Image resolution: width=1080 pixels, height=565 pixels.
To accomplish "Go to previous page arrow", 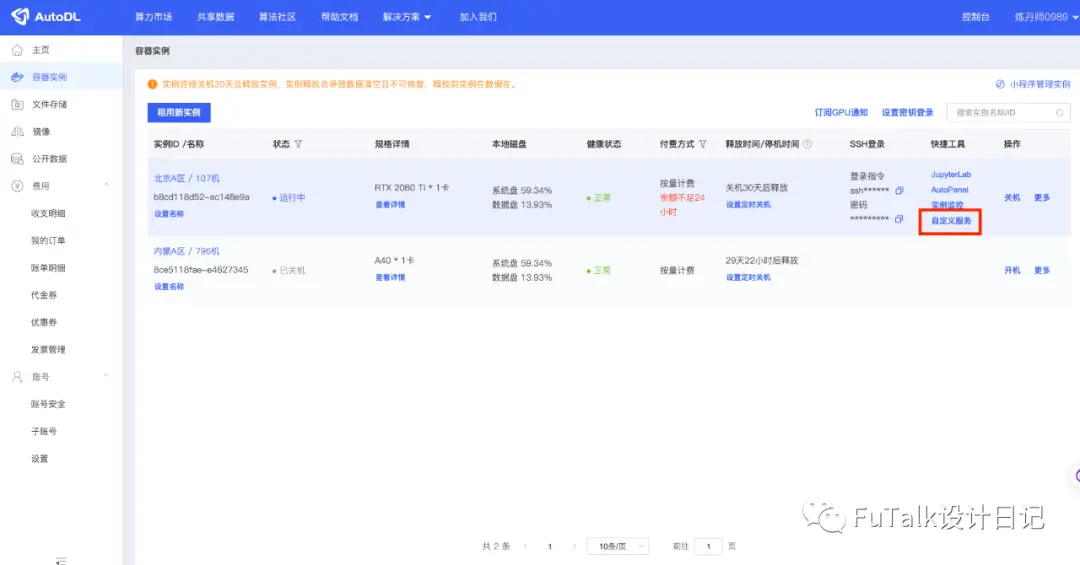I will (526, 546).
